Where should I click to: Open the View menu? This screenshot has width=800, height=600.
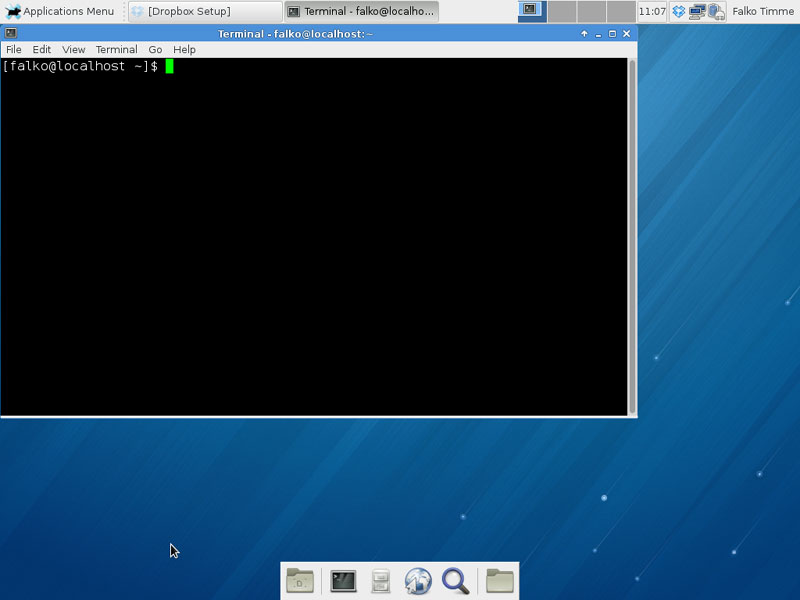pos(73,49)
